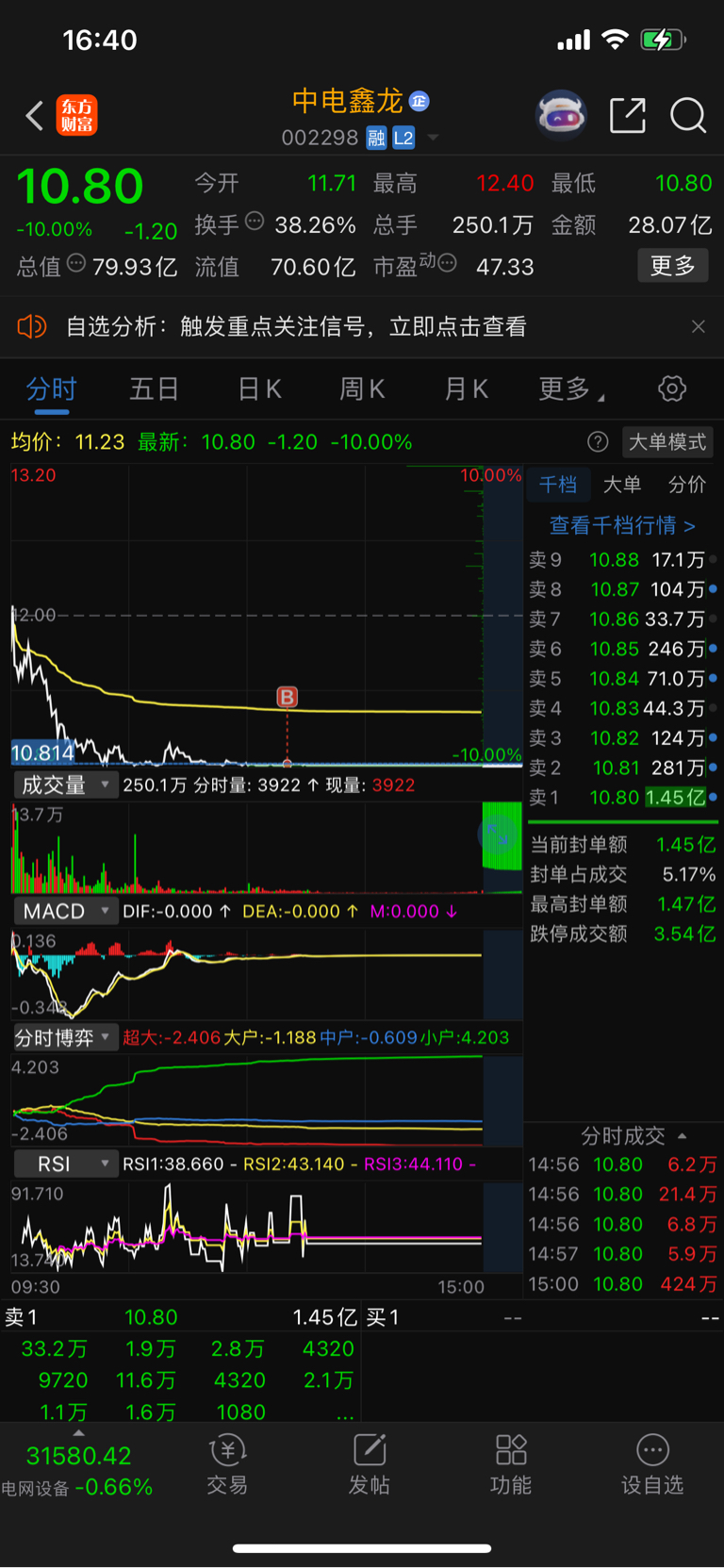This screenshot has height=1568, width=724.
Task: Open the 自选分析 signal notice
Action: point(296,326)
